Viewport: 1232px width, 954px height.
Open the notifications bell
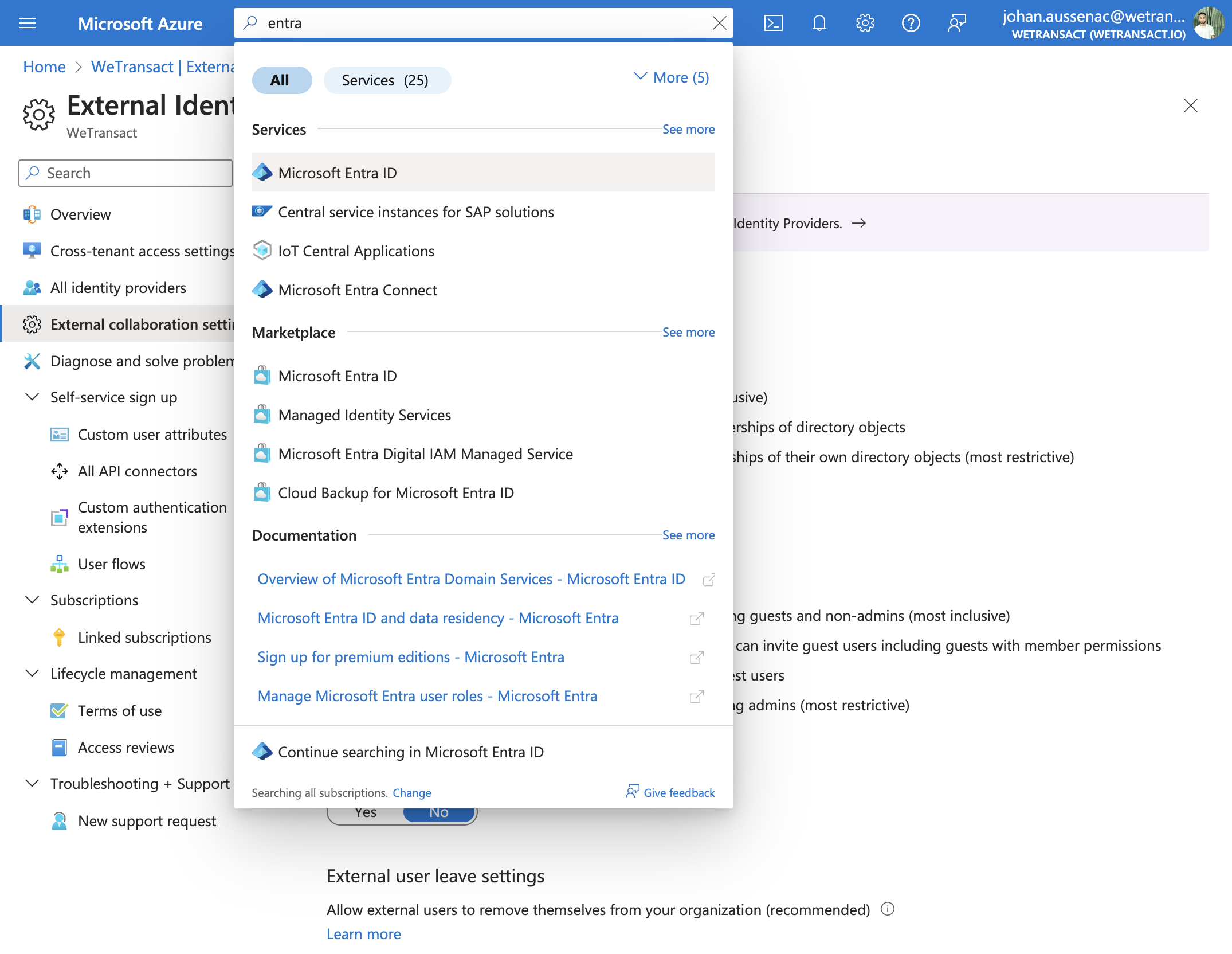click(x=819, y=23)
